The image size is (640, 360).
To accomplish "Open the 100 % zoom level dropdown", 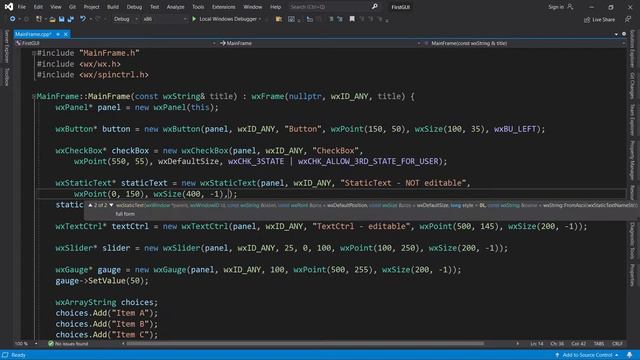I will pyautogui.click(x=26, y=344).
